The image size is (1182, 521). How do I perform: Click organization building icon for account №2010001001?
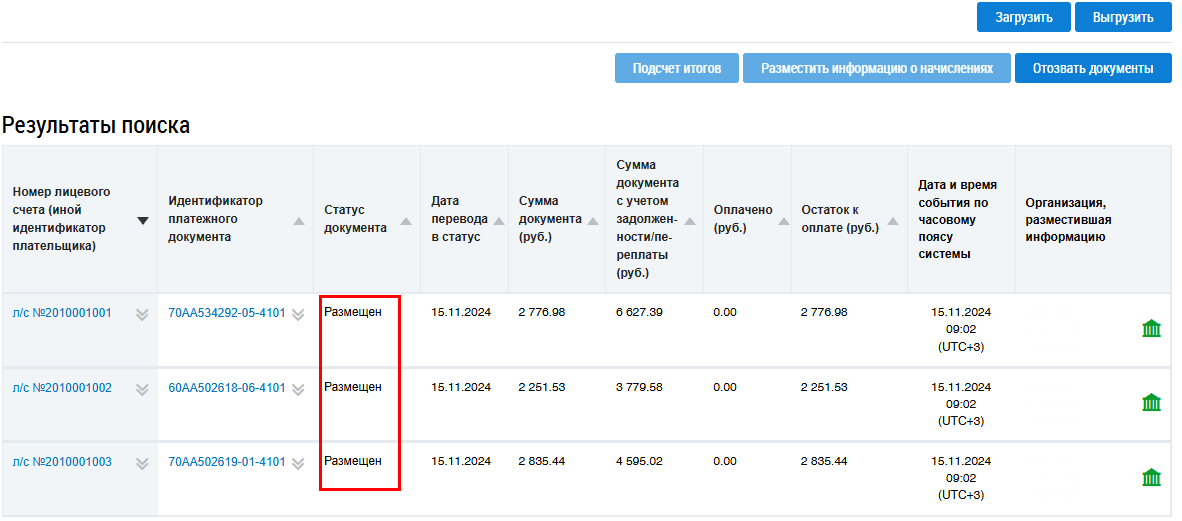coord(1151,329)
